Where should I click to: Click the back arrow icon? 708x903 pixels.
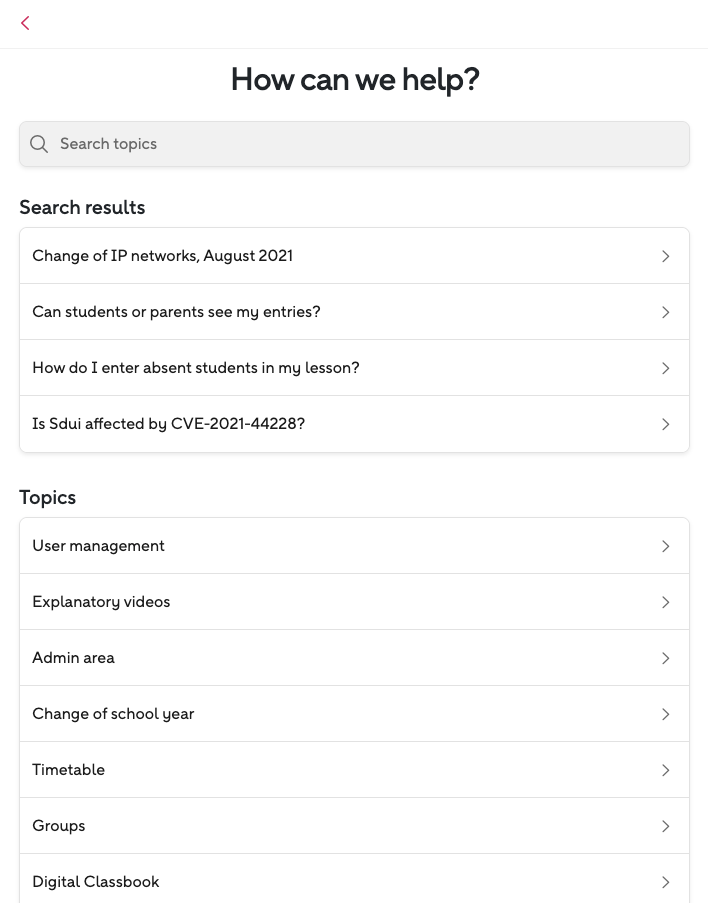pyautogui.click(x=25, y=23)
